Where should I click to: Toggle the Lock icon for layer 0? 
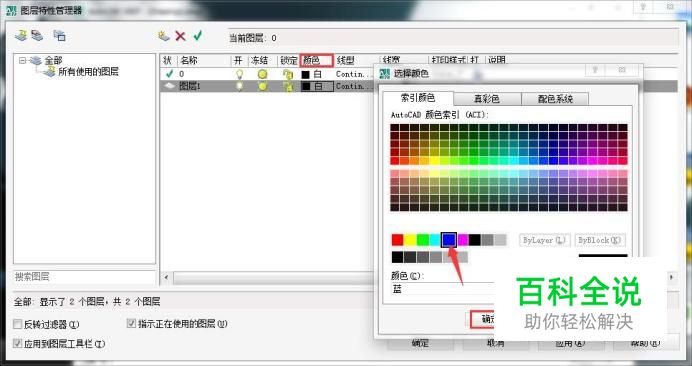point(288,74)
